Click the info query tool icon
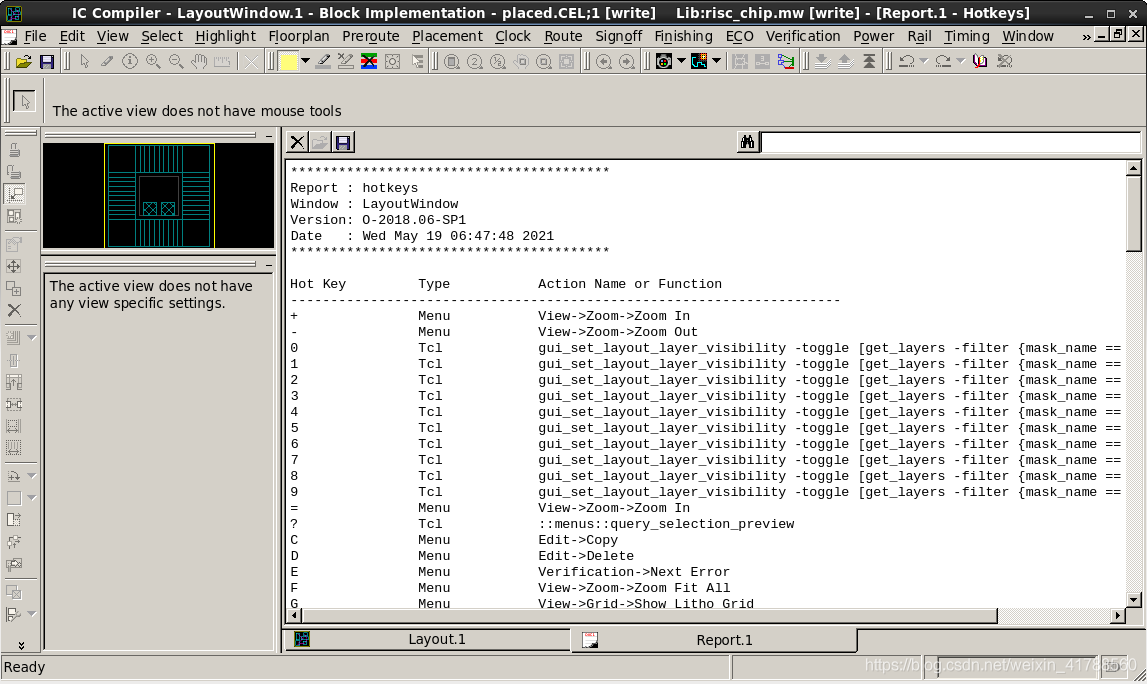The width and height of the screenshot is (1147, 684). click(x=130, y=61)
